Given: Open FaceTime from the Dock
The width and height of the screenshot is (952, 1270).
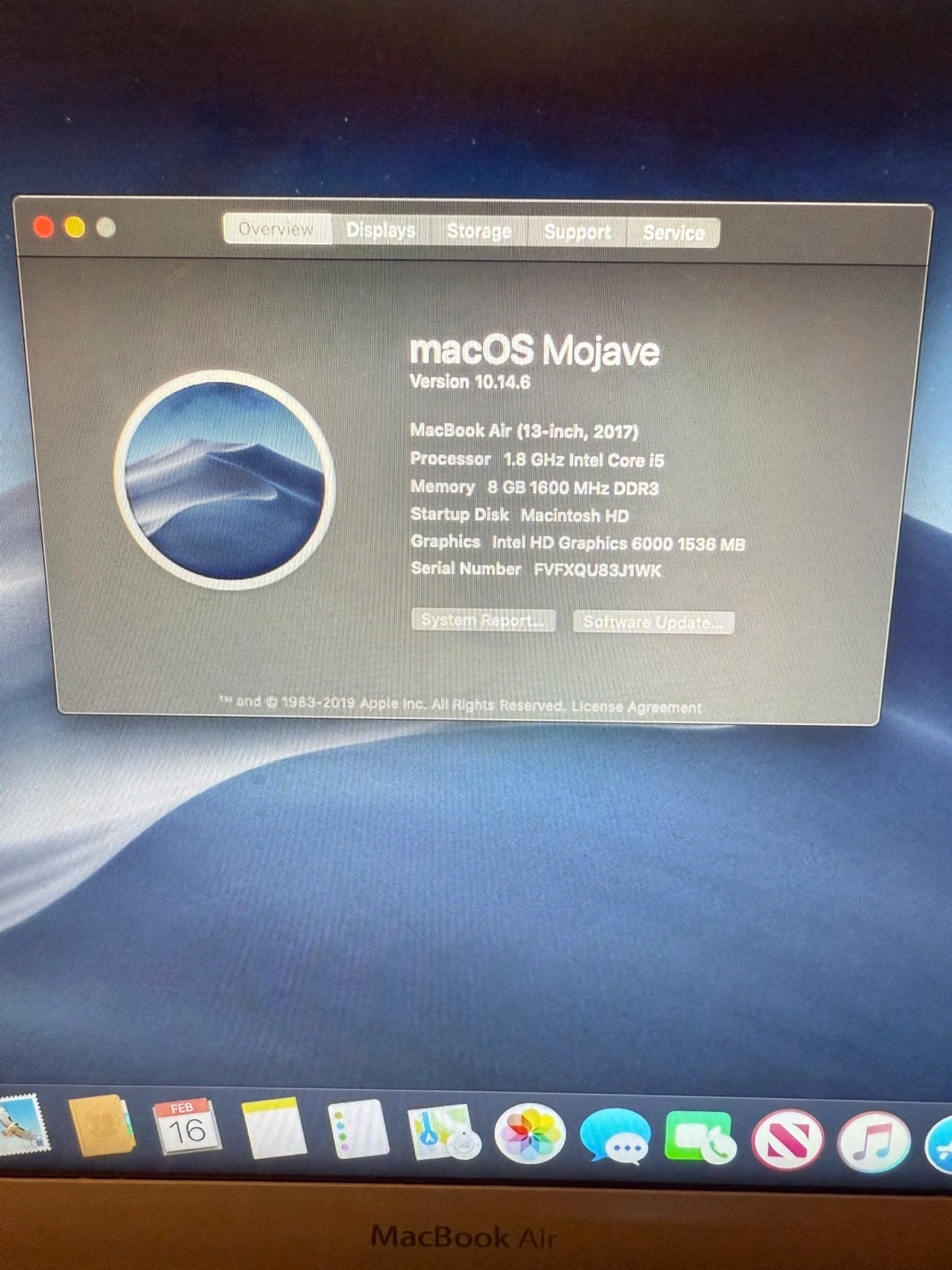Looking at the screenshot, I should coord(701,1139).
